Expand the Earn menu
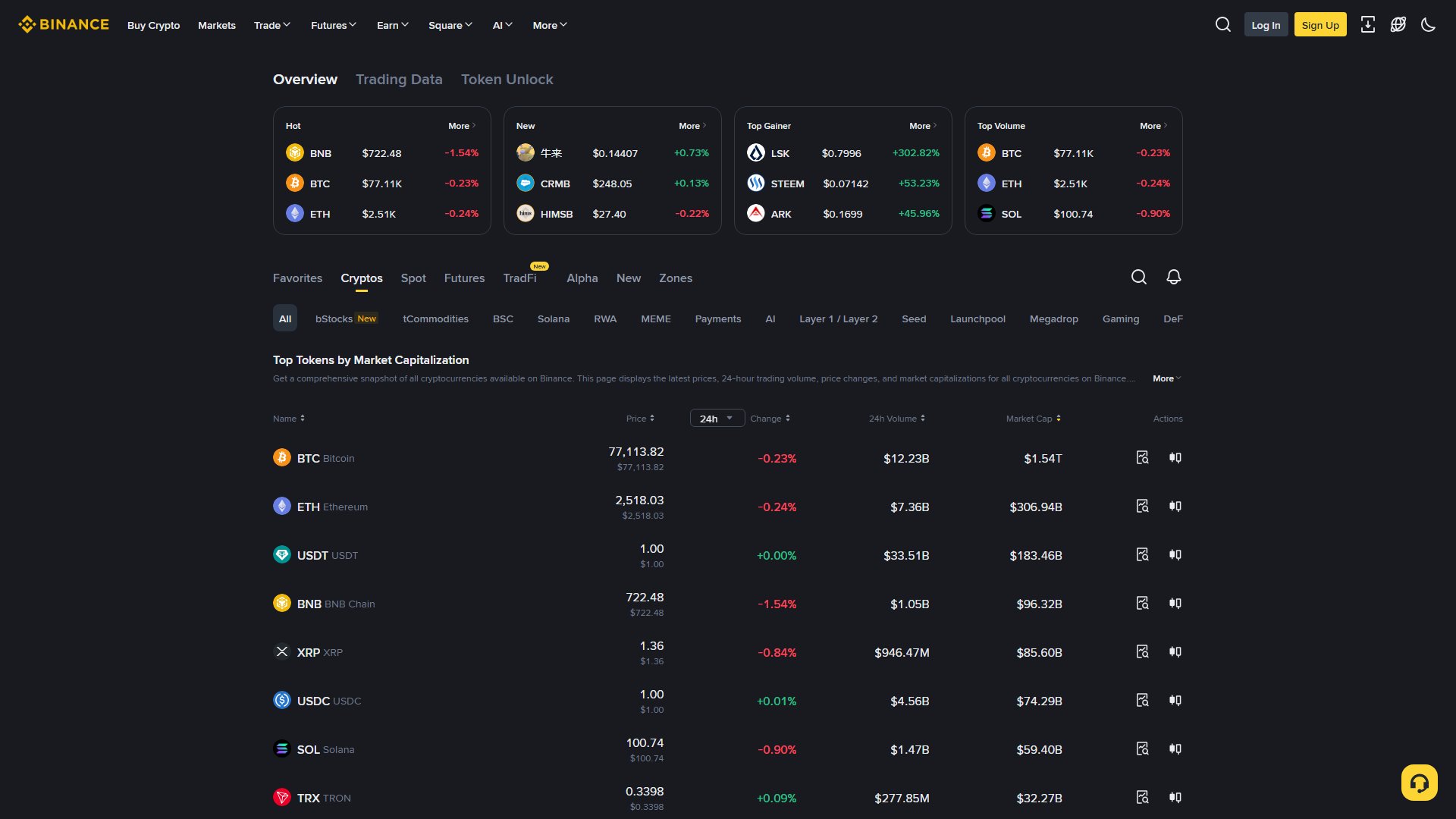This screenshot has width=1456, height=819. 393,25
